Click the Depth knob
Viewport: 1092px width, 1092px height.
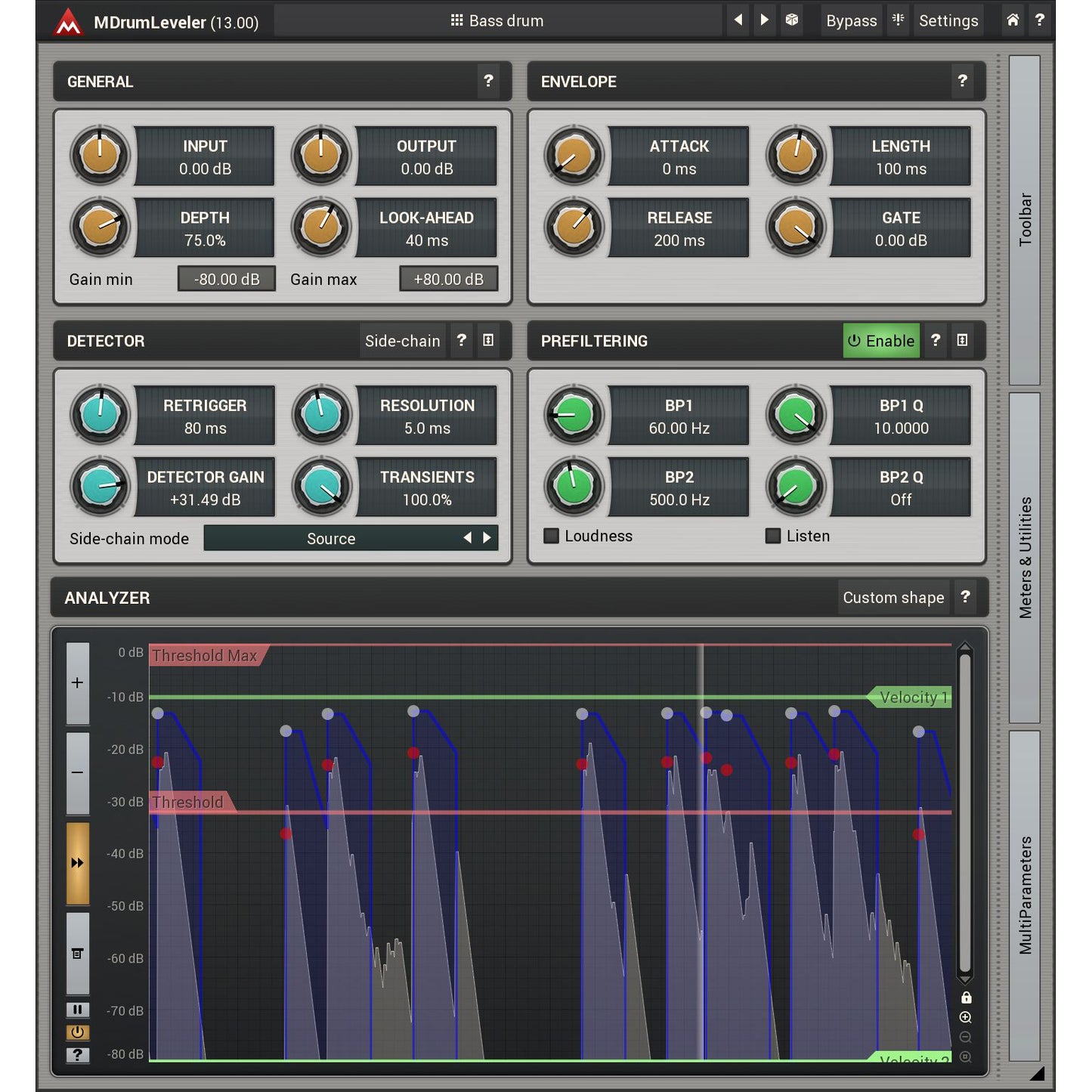(99, 227)
